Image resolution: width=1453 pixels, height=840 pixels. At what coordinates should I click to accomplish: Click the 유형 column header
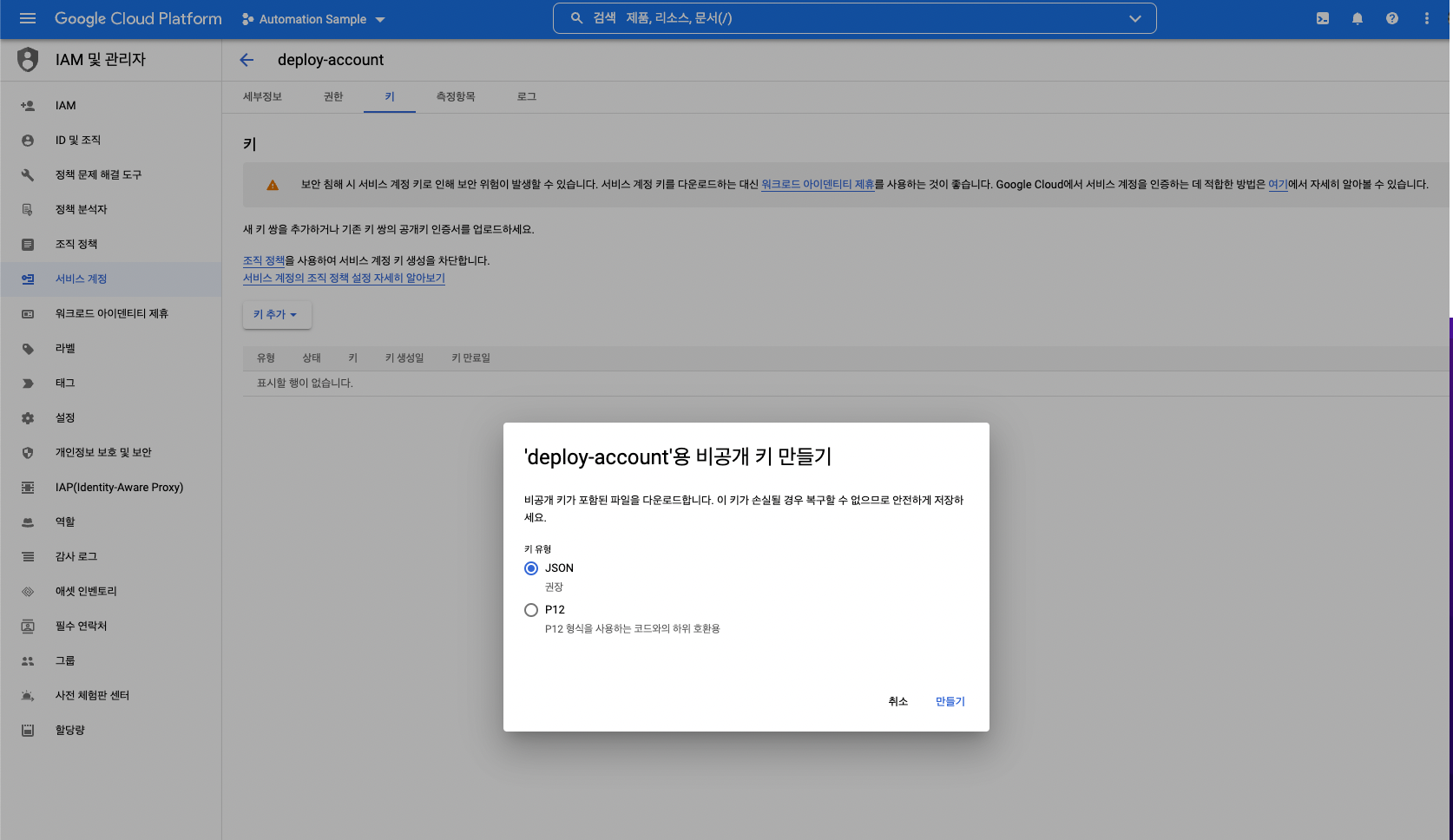(x=266, y=358)
